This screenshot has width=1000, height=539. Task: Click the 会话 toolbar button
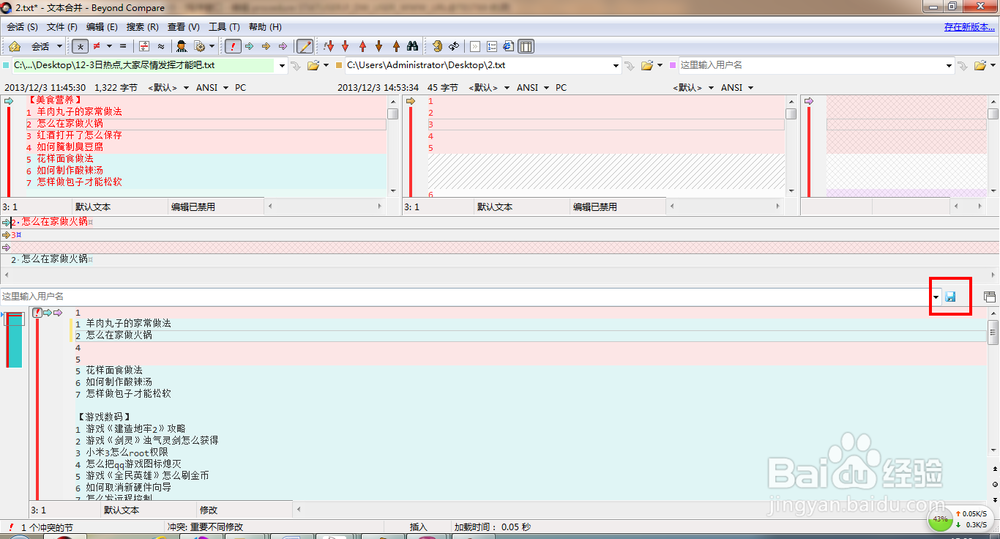[40, 46]
